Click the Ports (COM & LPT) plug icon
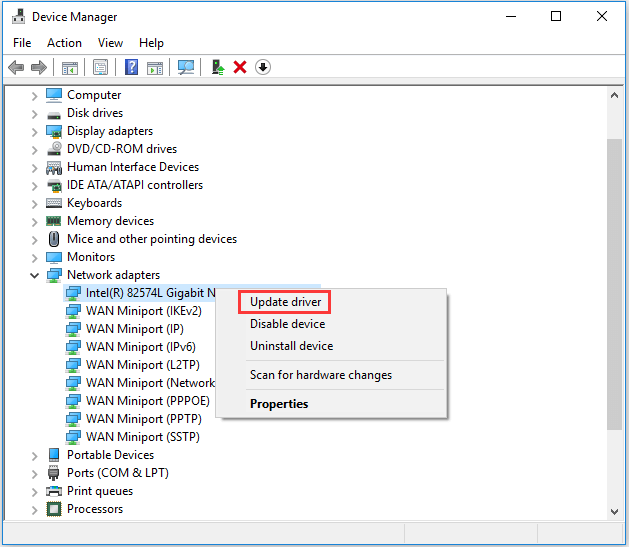 point(54,473)
